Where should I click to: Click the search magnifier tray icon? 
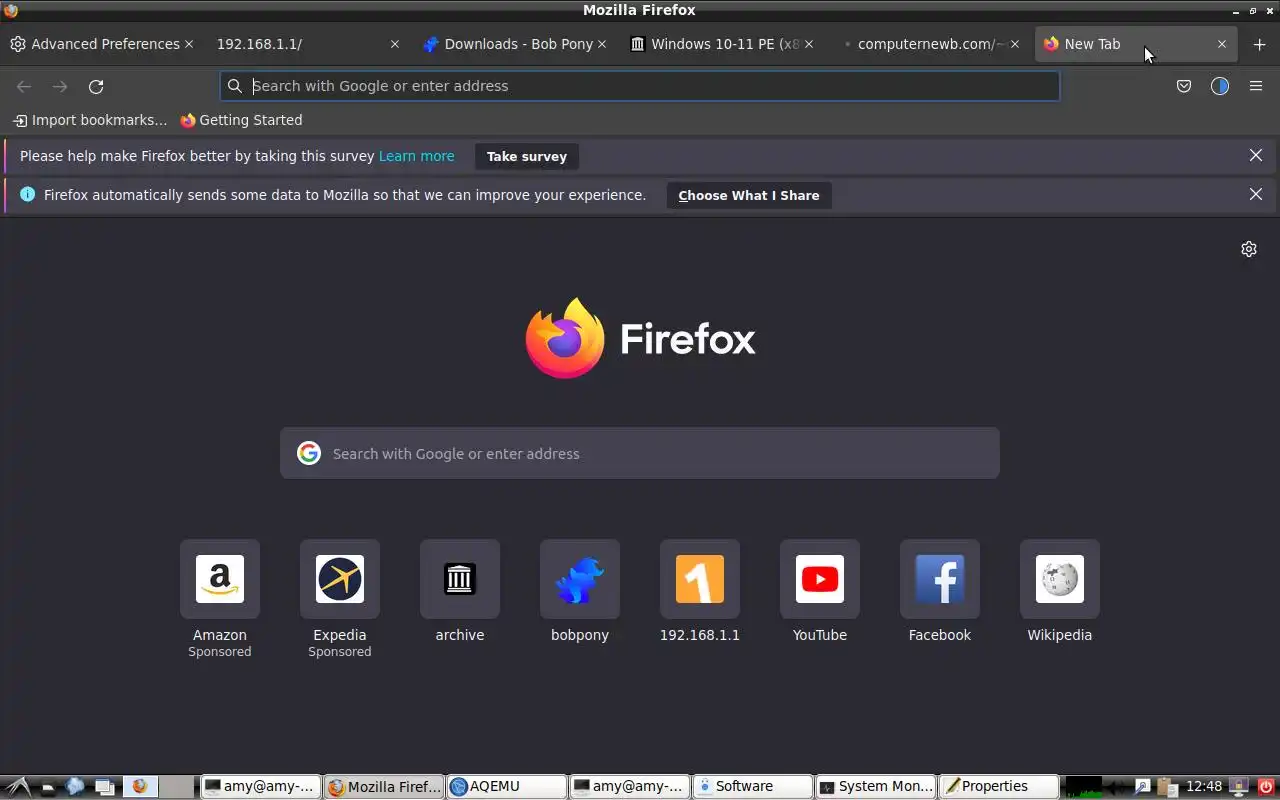coord(1143,787)
